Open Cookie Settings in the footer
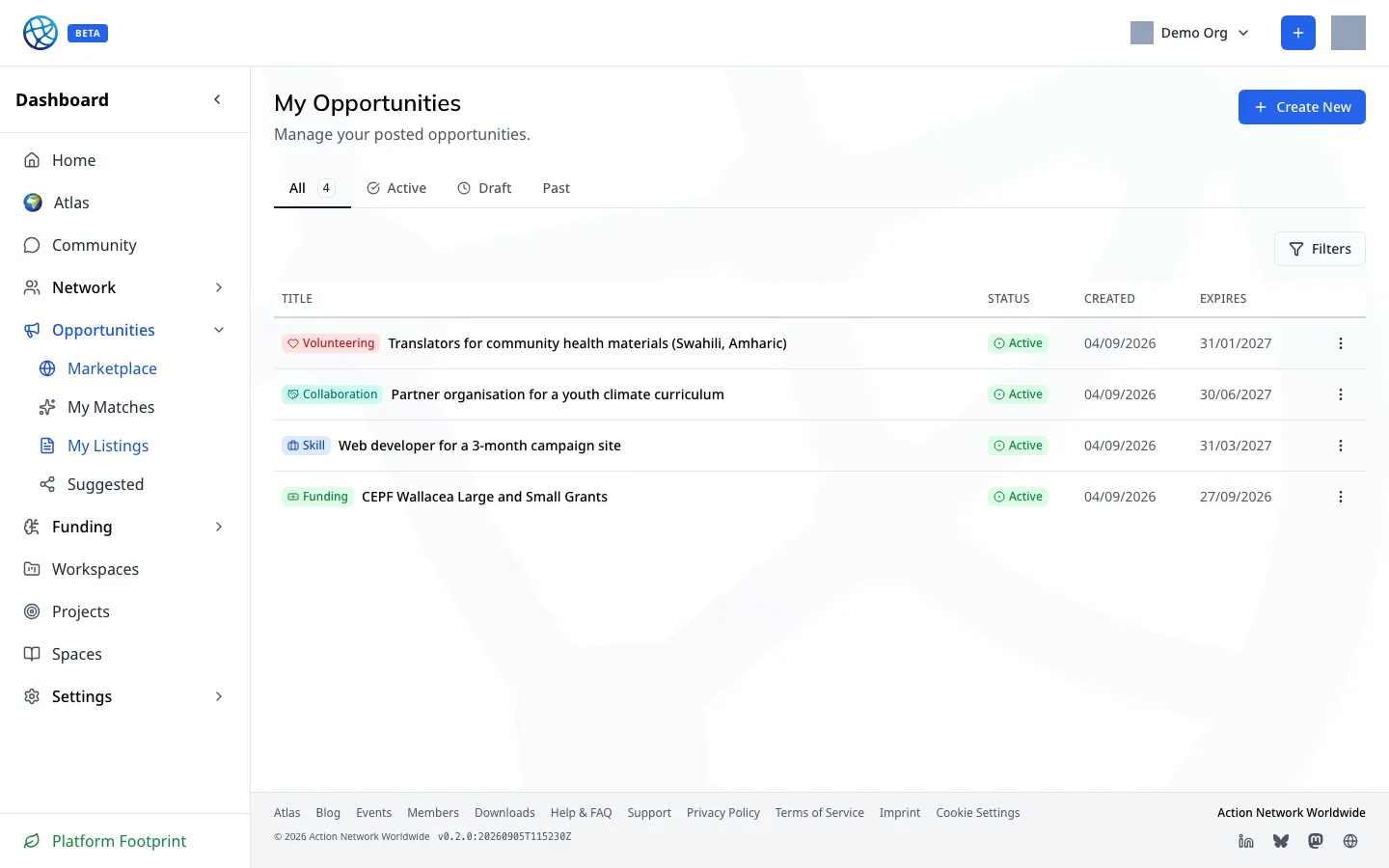The image size is (1389, 868). tap(978, 813)
